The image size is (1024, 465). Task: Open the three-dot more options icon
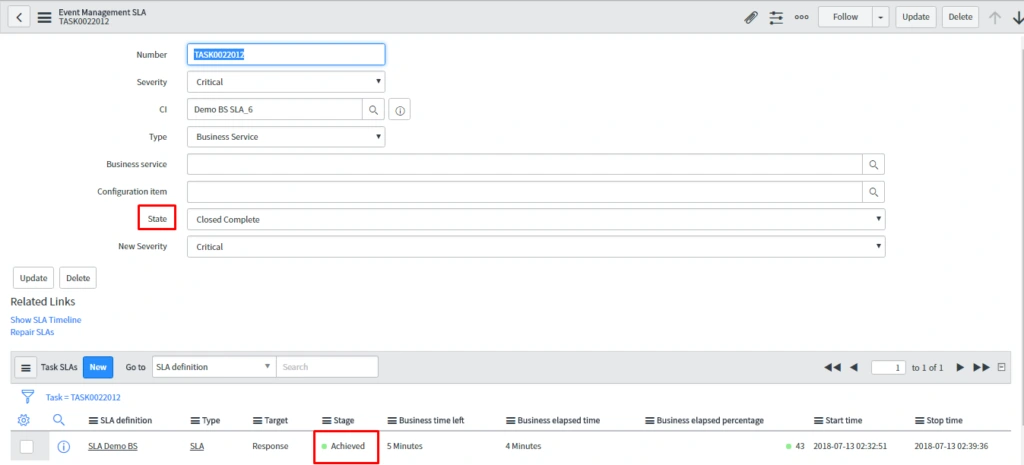point(801,17)
